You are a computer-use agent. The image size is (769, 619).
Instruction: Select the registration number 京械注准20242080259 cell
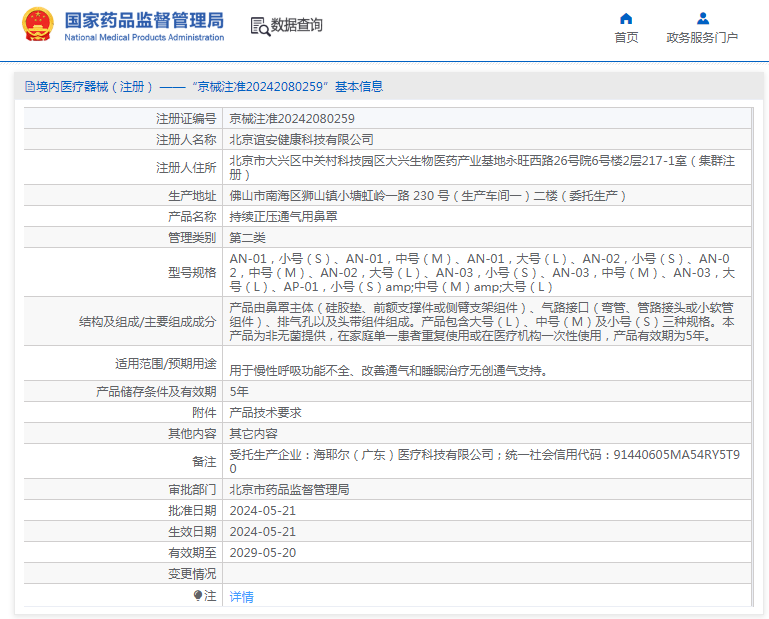point(292,119)
